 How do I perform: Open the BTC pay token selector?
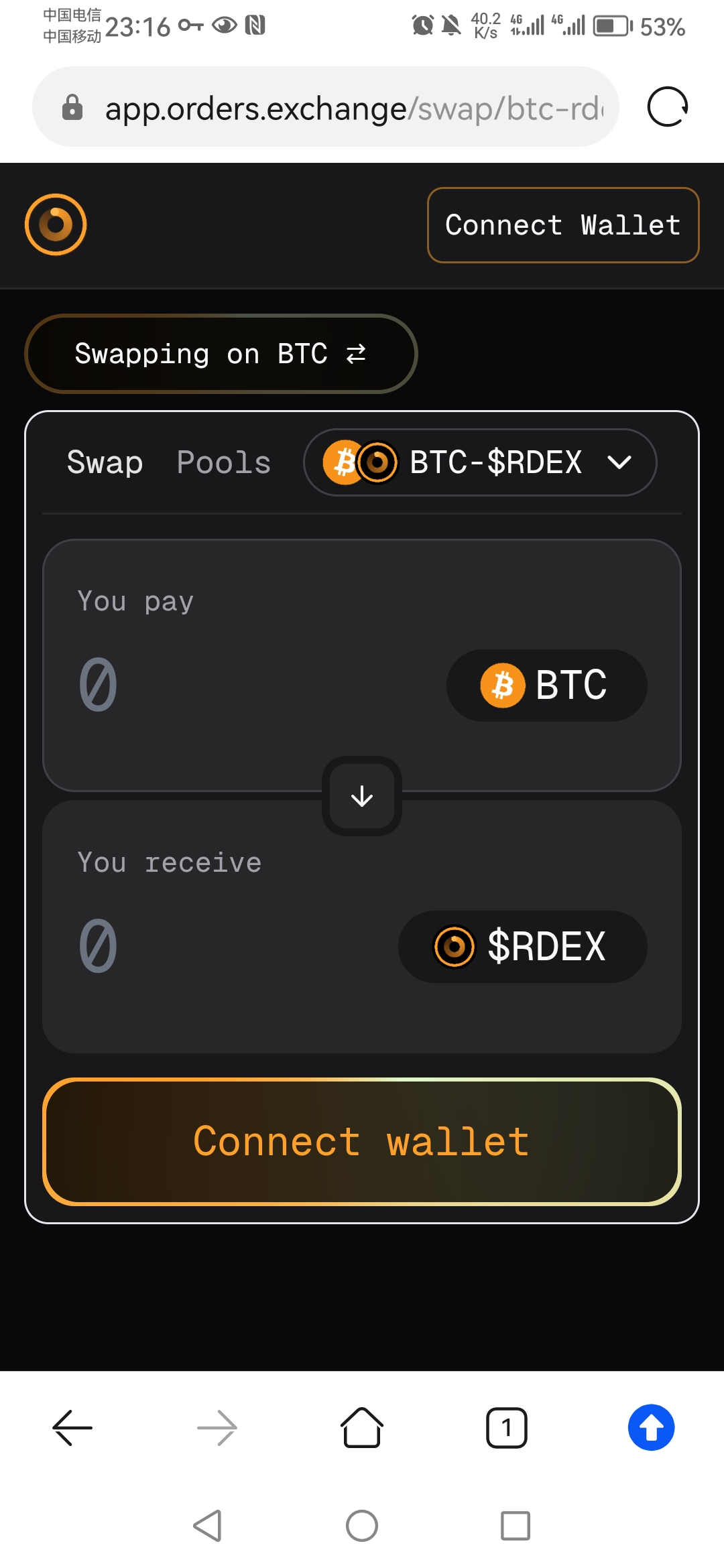point(547,685)
